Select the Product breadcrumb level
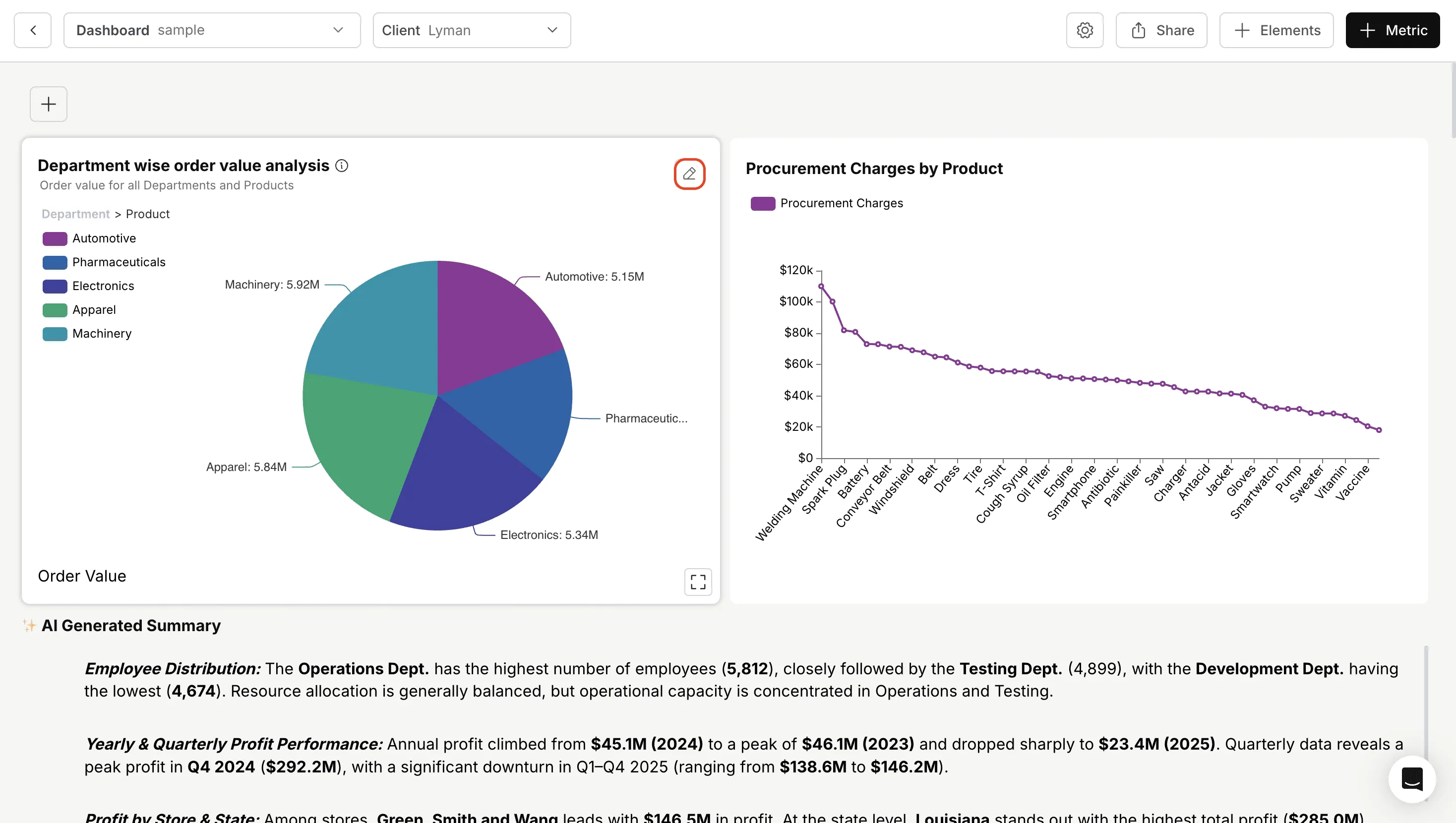 click(x=147, y=214)
